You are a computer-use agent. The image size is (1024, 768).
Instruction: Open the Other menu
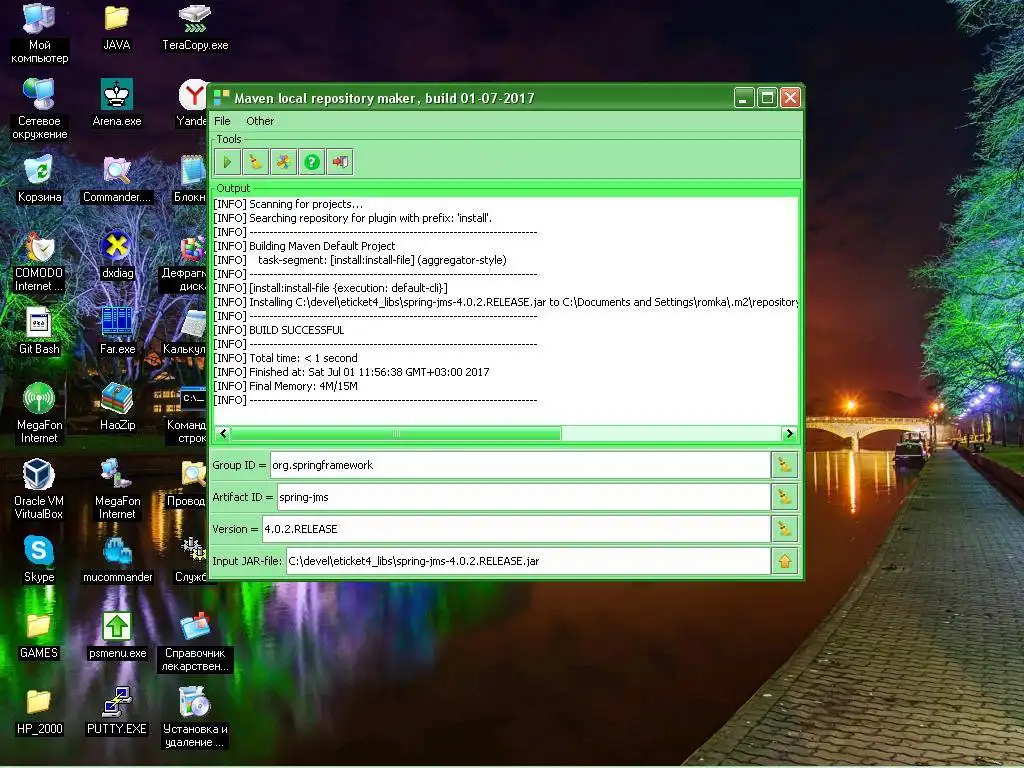260,121
